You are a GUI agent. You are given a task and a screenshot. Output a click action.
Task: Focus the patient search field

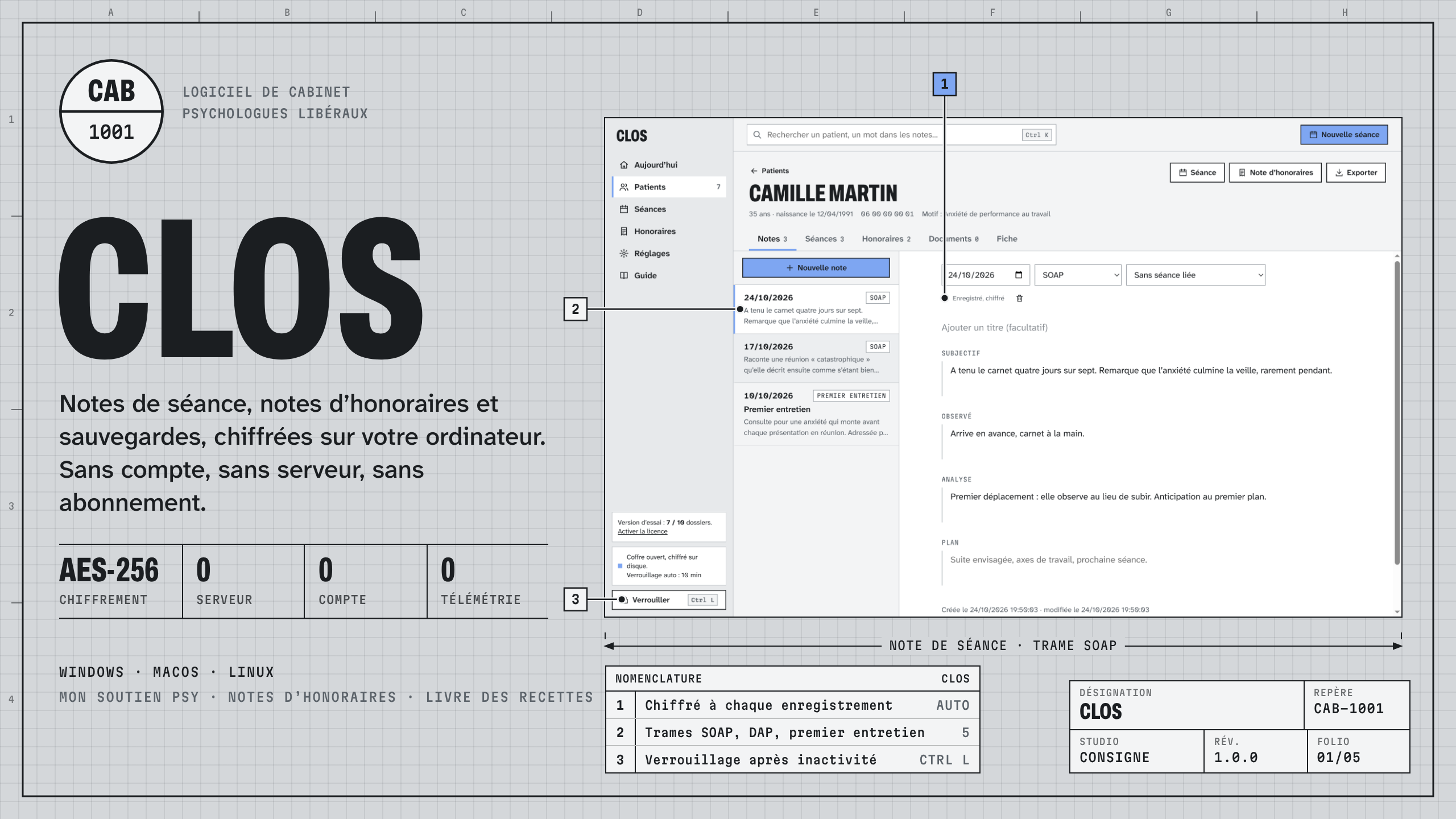(901, 135)
